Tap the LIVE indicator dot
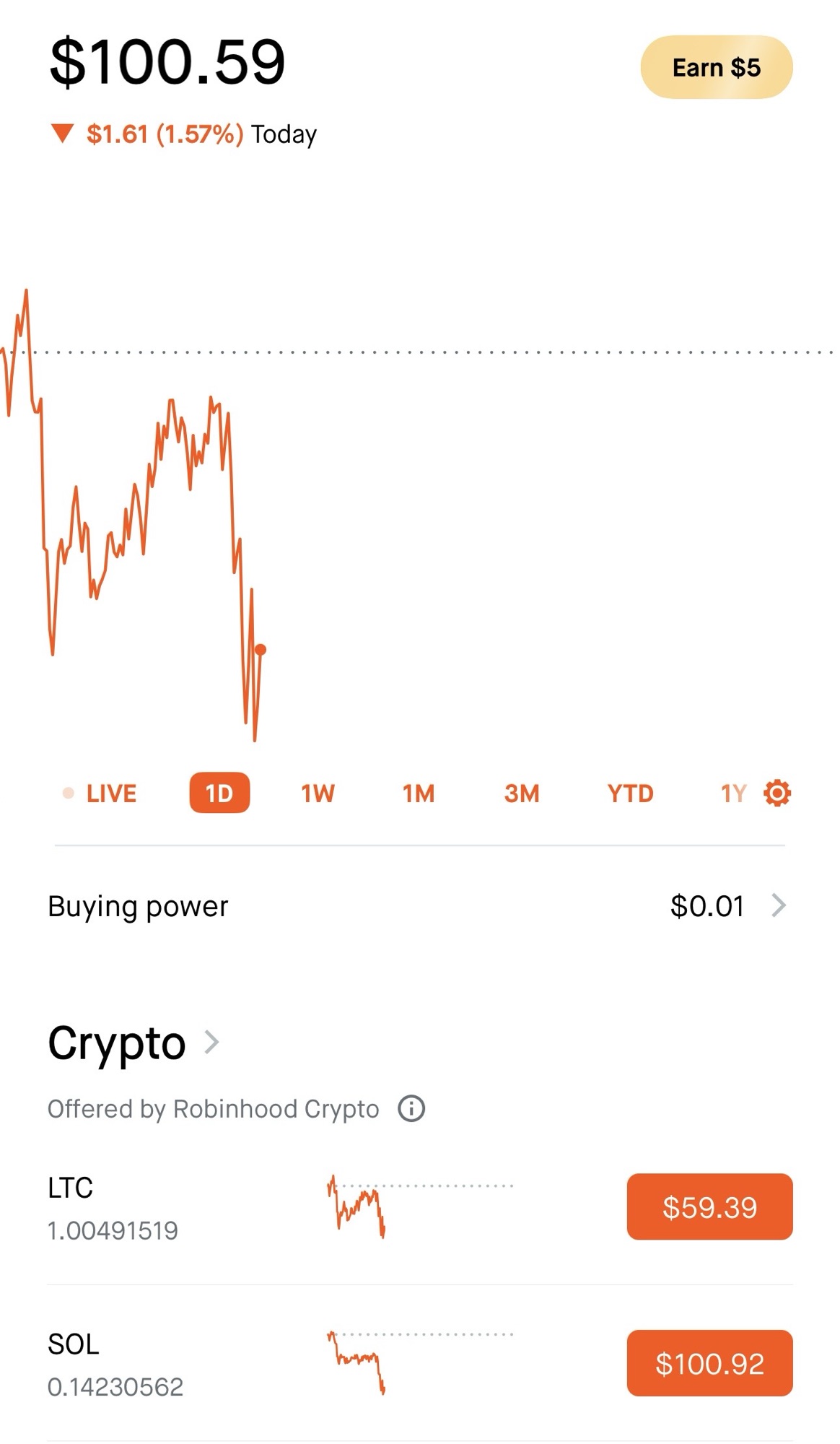The height and width of the screenshot is (1444, 840). 69,793
